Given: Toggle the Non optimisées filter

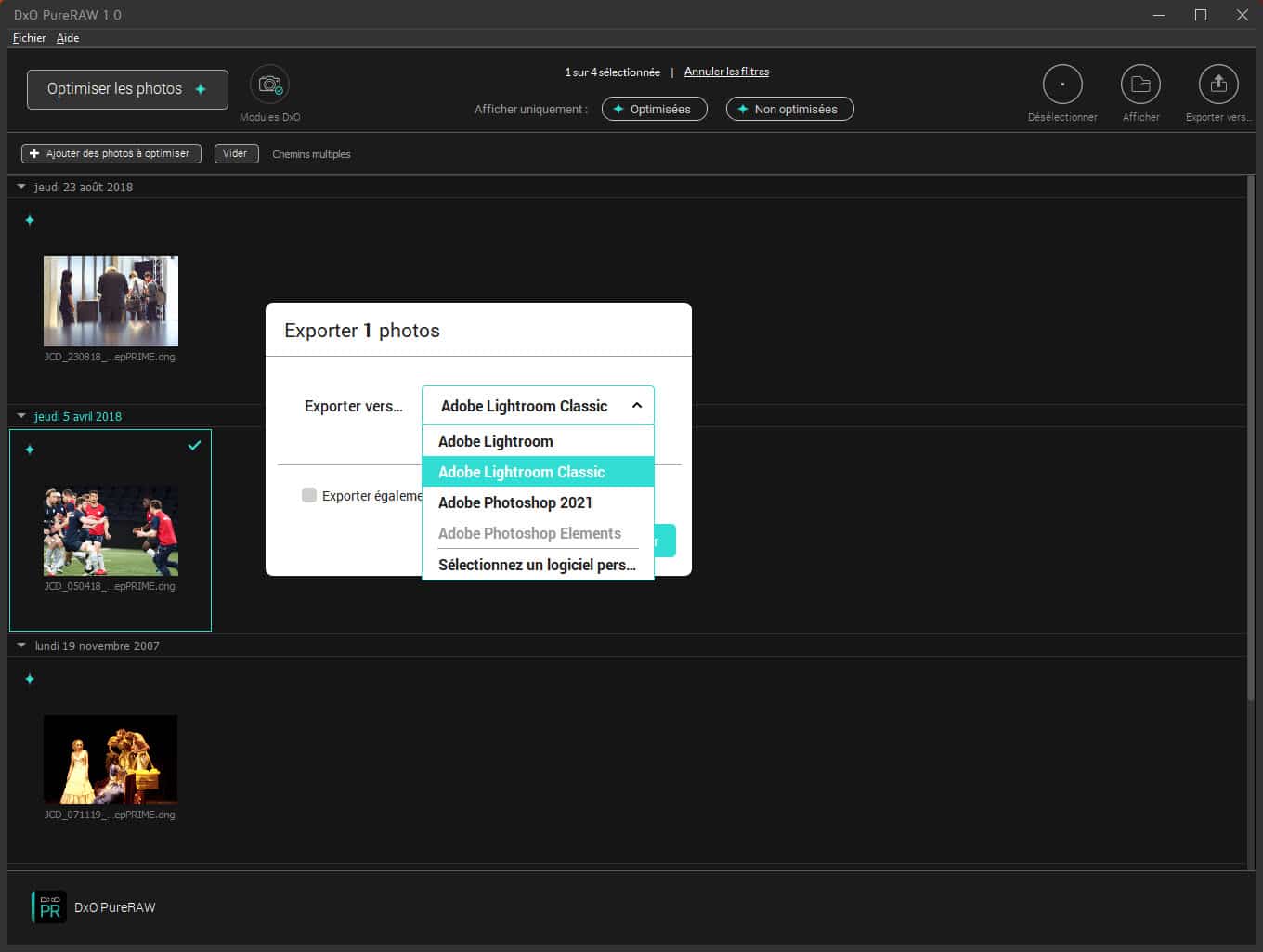Looking at the screenshot, I should [x=789, y=109].
